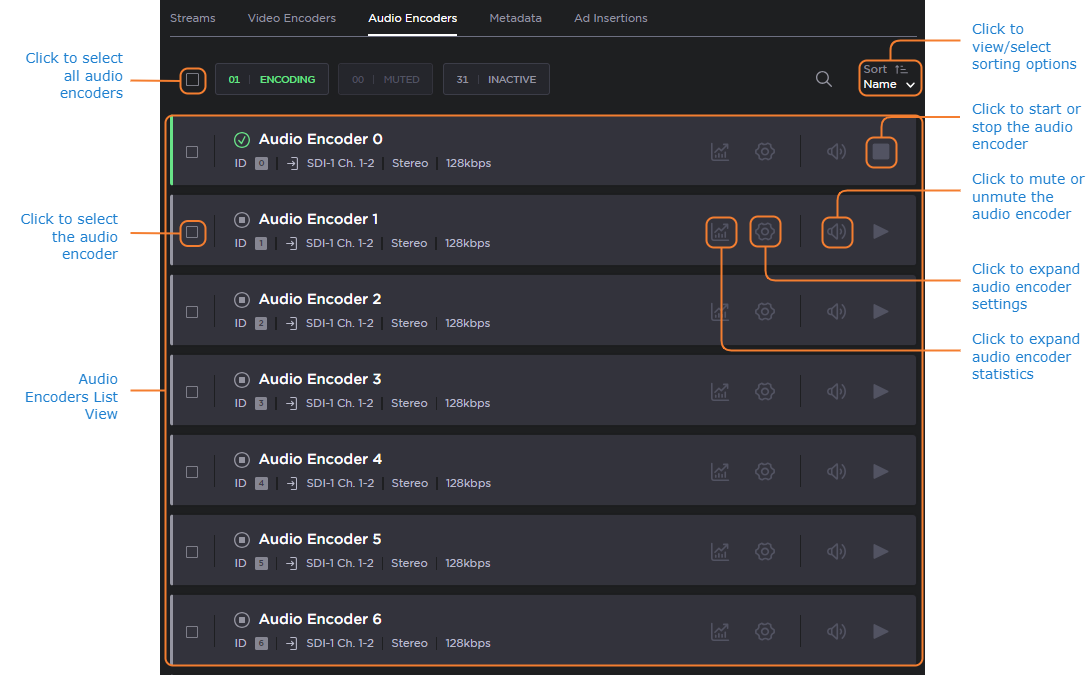Click the search magnifier icon
This screenshot has height=675, width=1090.
[823, 79]
